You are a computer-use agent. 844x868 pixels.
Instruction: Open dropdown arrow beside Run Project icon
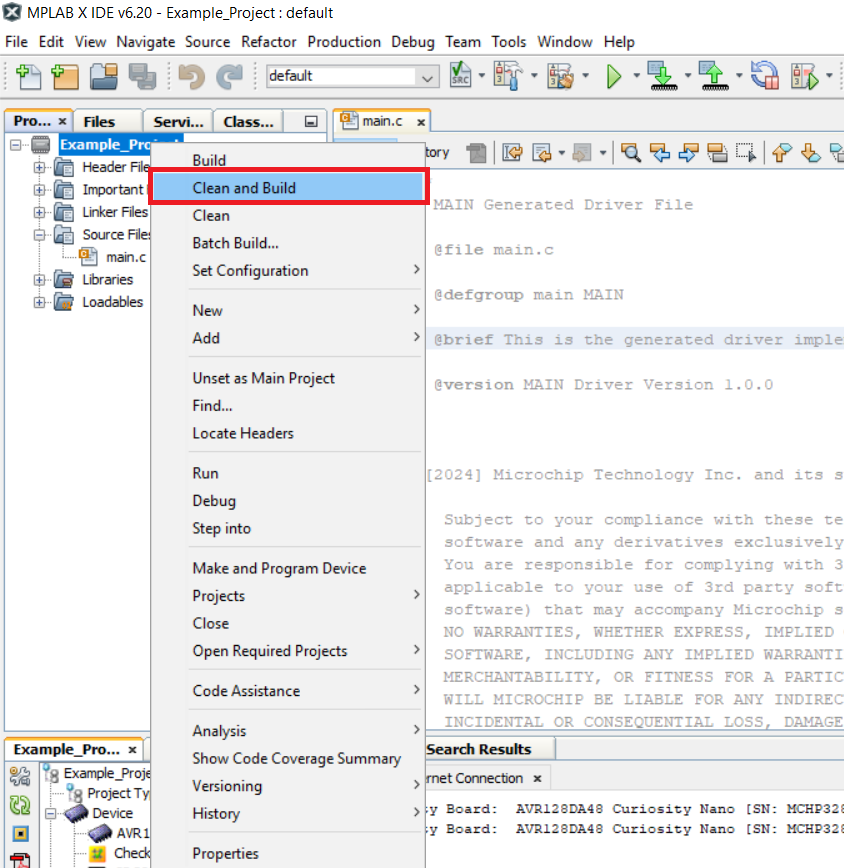[x=636, y=75]
